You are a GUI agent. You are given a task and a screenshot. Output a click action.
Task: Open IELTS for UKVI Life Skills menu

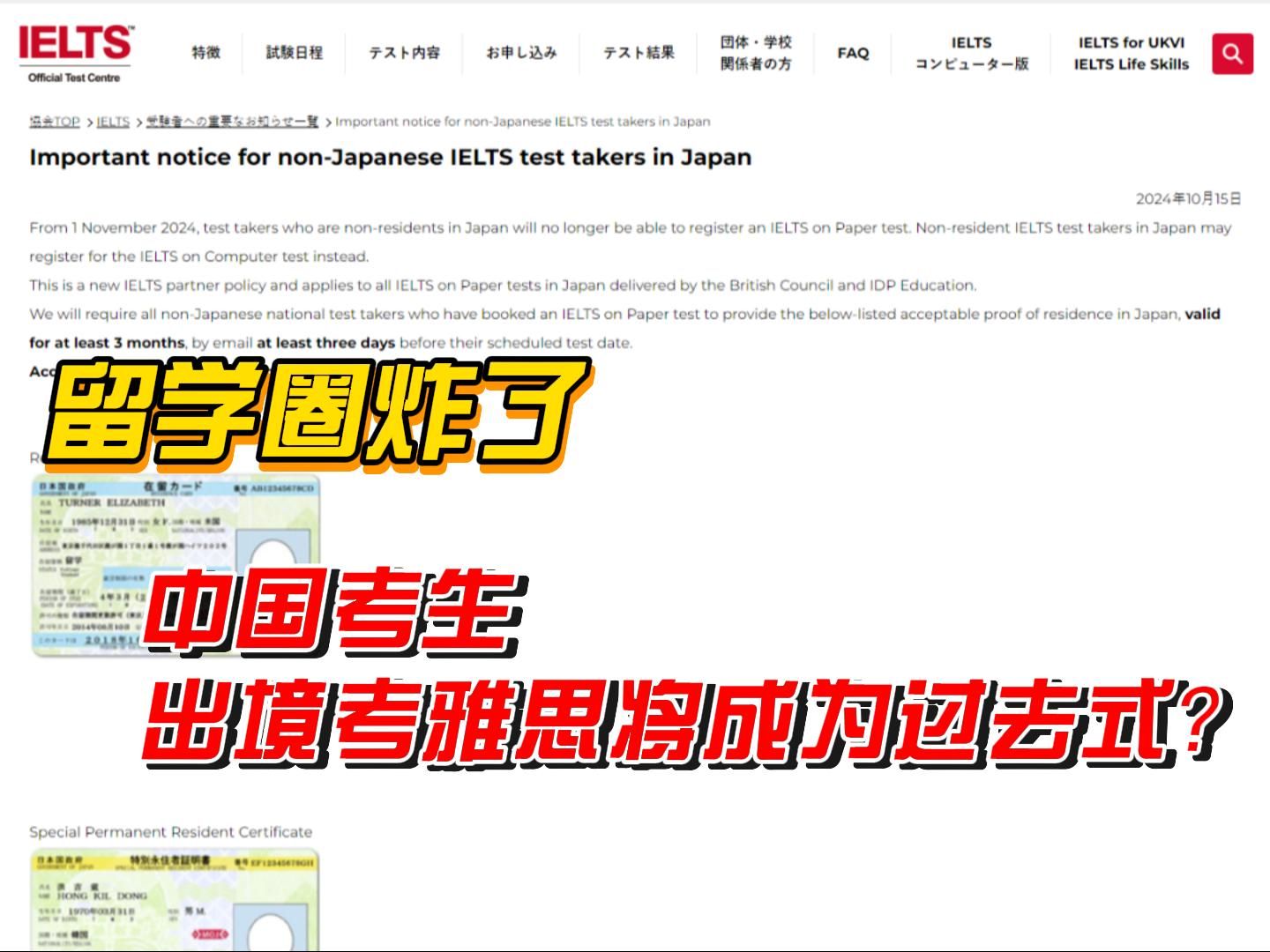pyautogui.click(x=1132, y=53)
